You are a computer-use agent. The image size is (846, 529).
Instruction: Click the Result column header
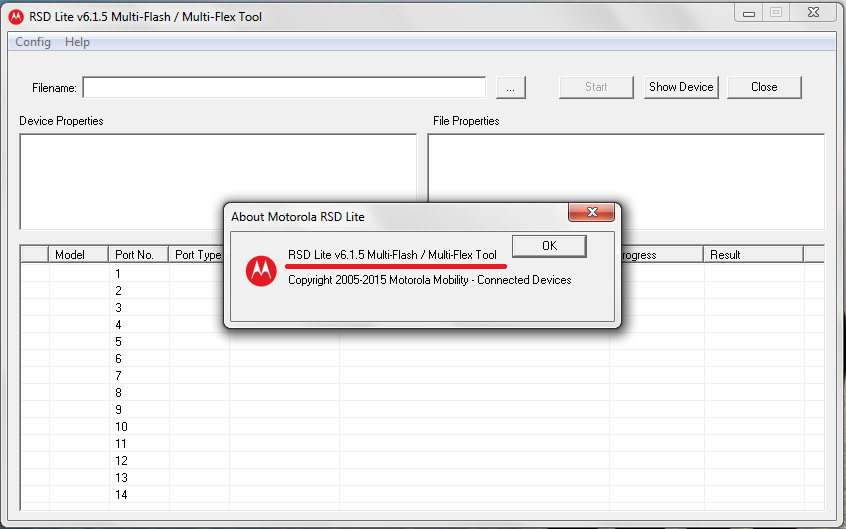click(753, 255)
